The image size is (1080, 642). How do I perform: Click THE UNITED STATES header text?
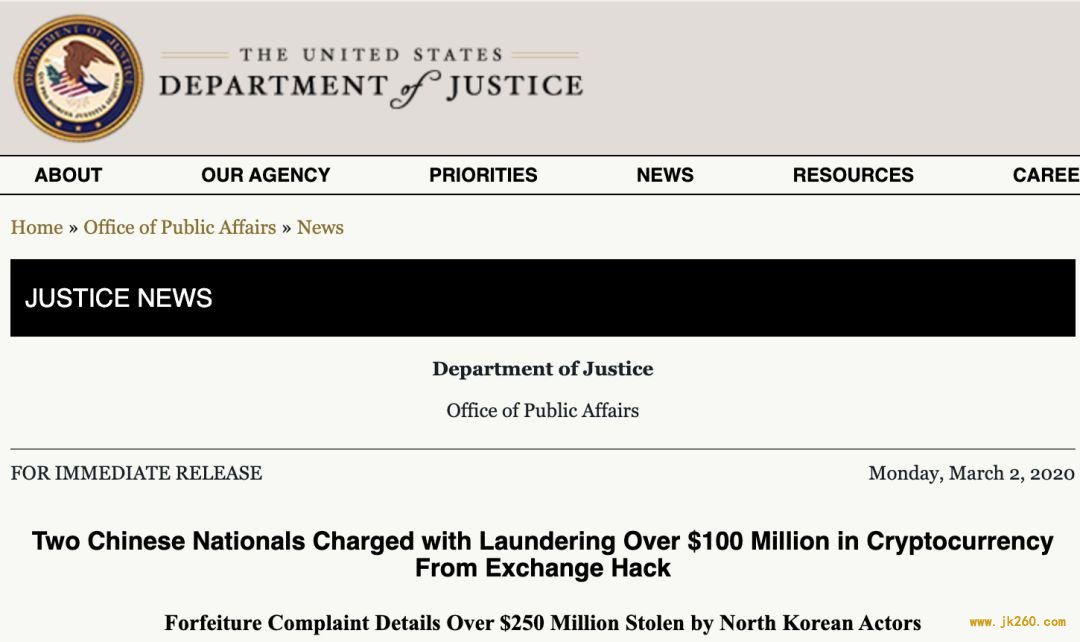point(371,54)
